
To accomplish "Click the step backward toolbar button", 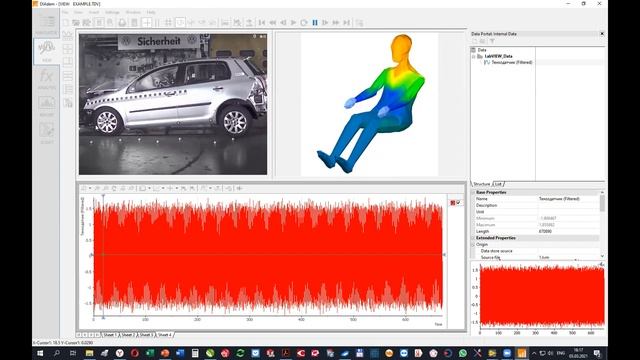I will pyautogui.click(x=283, y=22).
